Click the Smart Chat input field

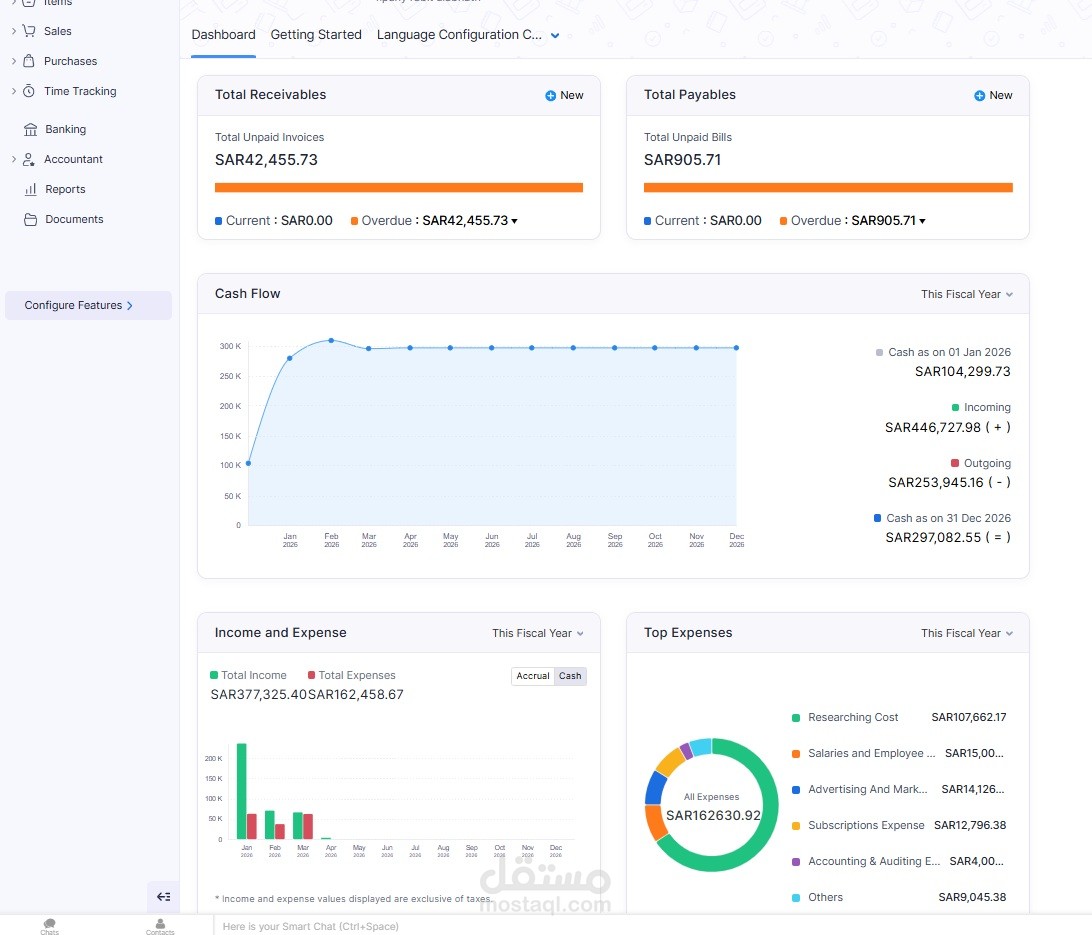[652, 926]
